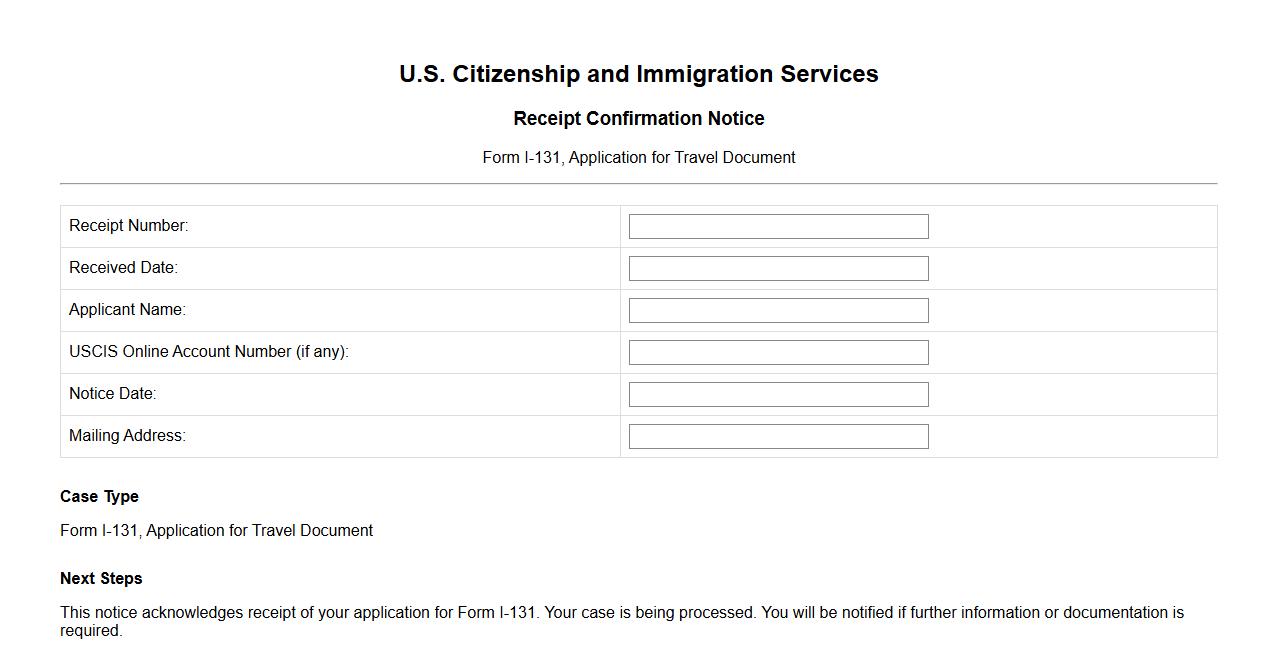Click the USCIS Online Account Number field
This screenshot has height=650, width=1278.
pyautogui.click(x=778, y=353)
